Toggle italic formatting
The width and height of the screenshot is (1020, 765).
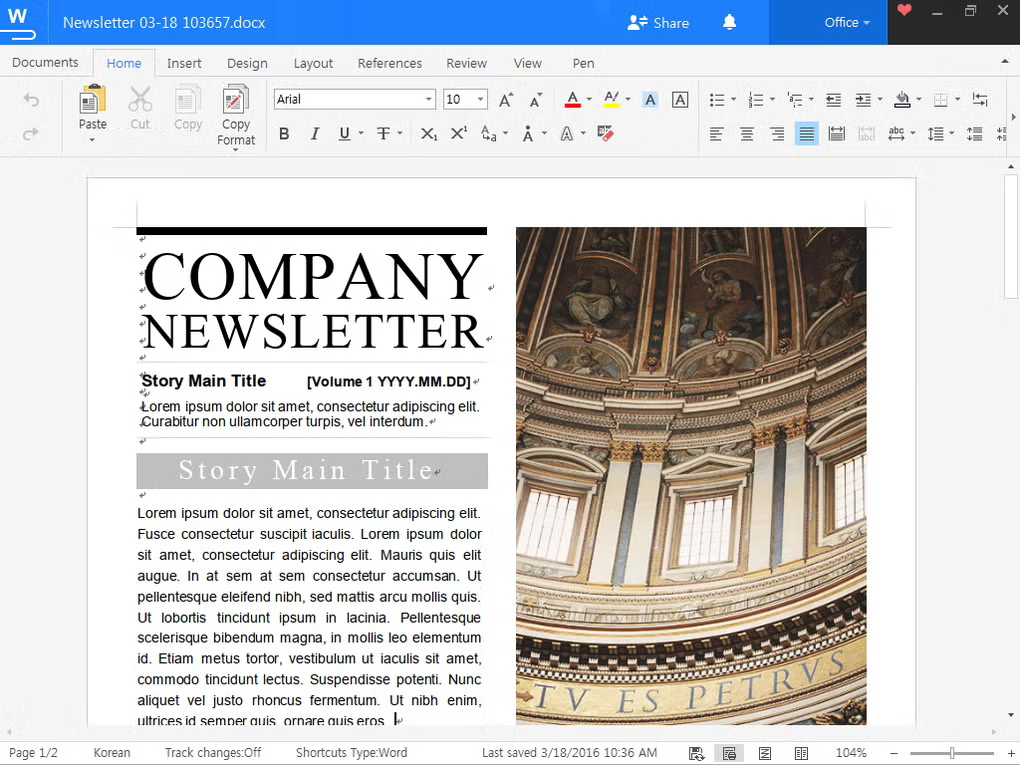314,134
